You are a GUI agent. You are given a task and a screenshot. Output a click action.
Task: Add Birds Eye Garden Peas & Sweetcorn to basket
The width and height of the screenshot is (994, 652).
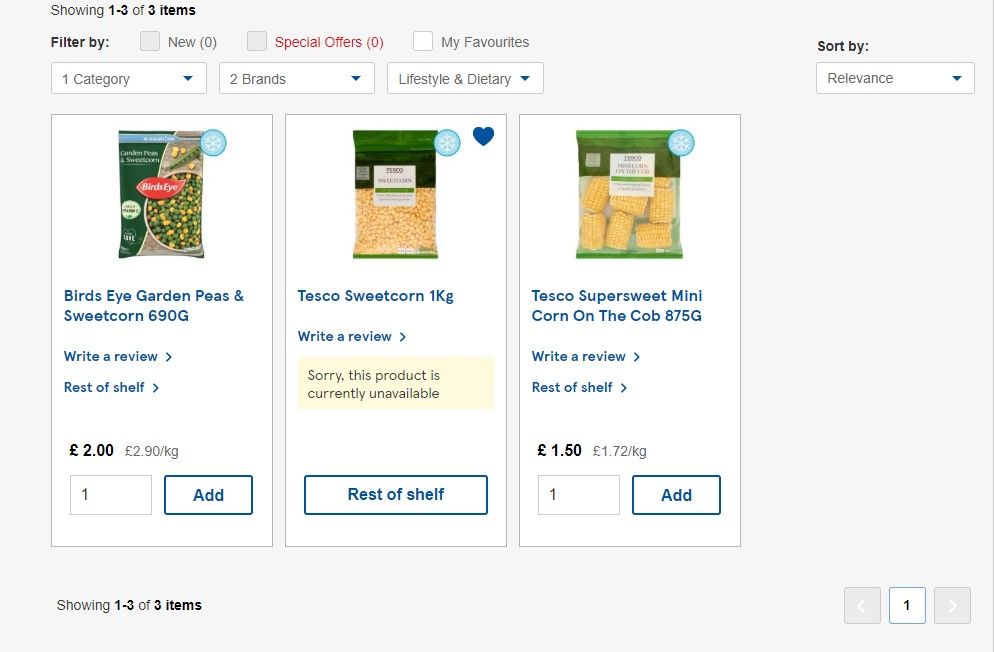point(209,495)
